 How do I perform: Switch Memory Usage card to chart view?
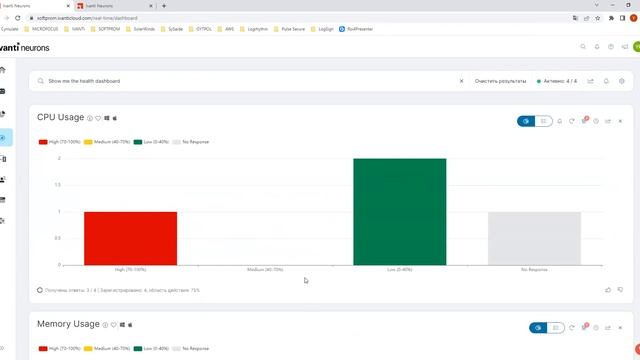click(x=538, y=328)
